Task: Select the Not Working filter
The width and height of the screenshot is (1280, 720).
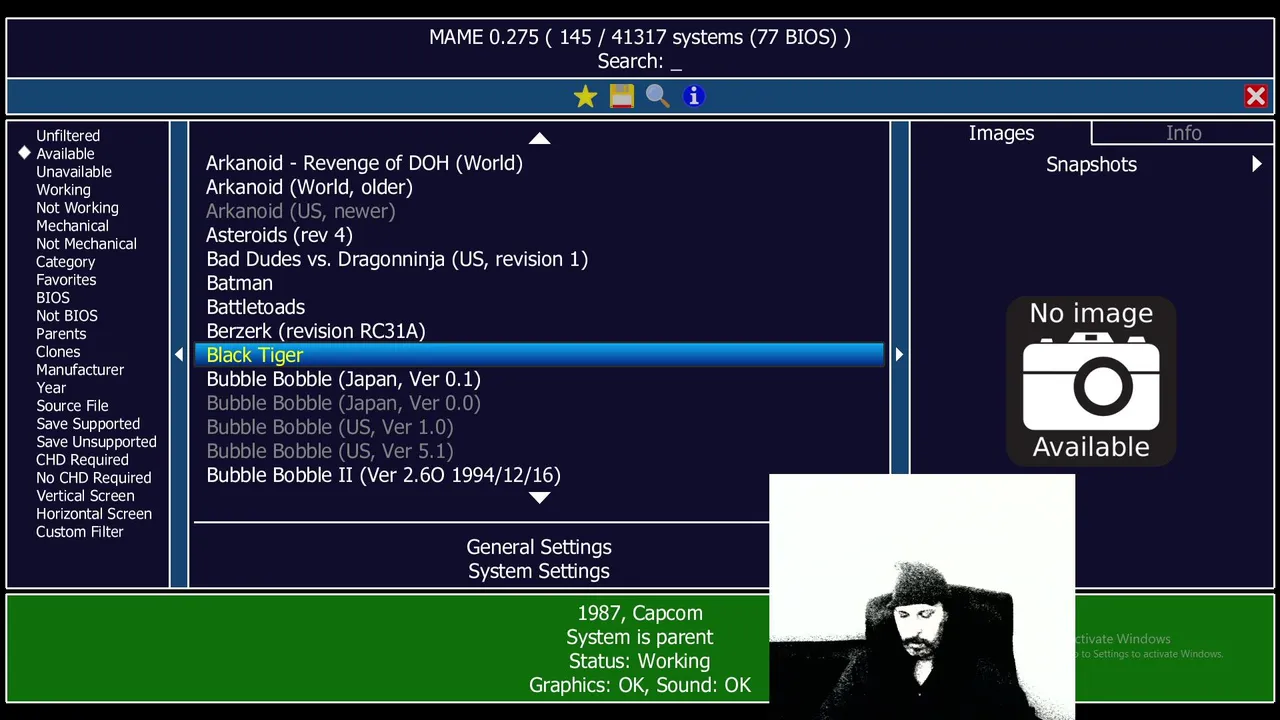Action: click(x=77, y=208)
